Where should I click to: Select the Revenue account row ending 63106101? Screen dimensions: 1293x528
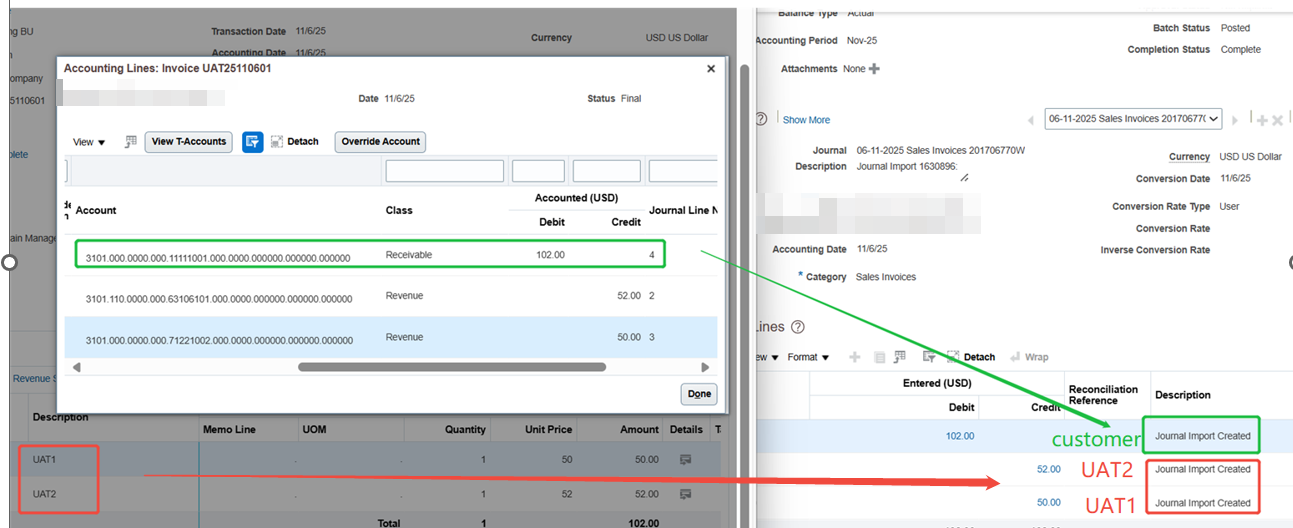tap(391, 296)
